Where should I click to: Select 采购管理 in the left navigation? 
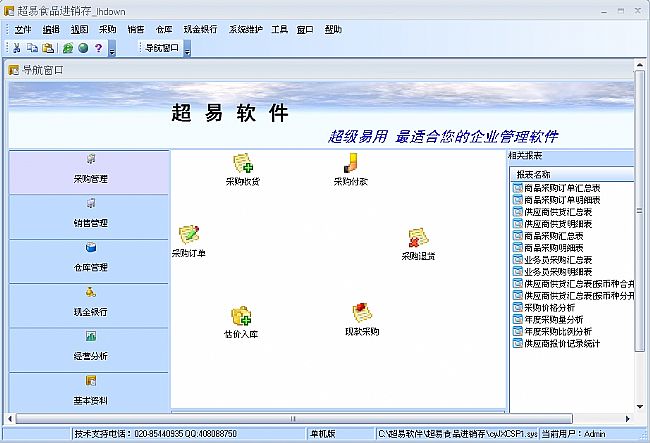[x=89, y=172]
